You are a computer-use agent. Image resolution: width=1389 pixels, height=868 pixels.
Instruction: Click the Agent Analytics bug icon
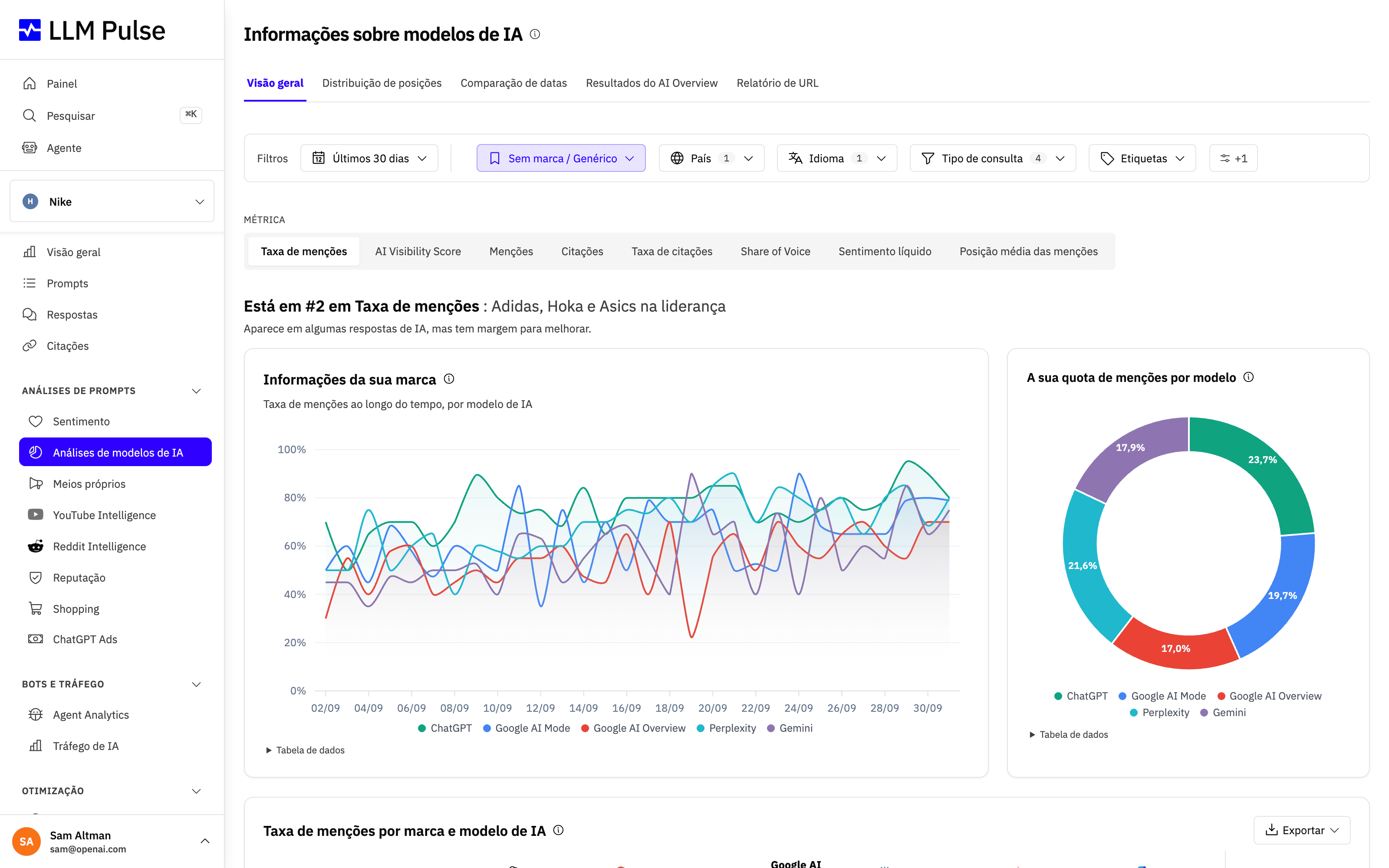36,714
